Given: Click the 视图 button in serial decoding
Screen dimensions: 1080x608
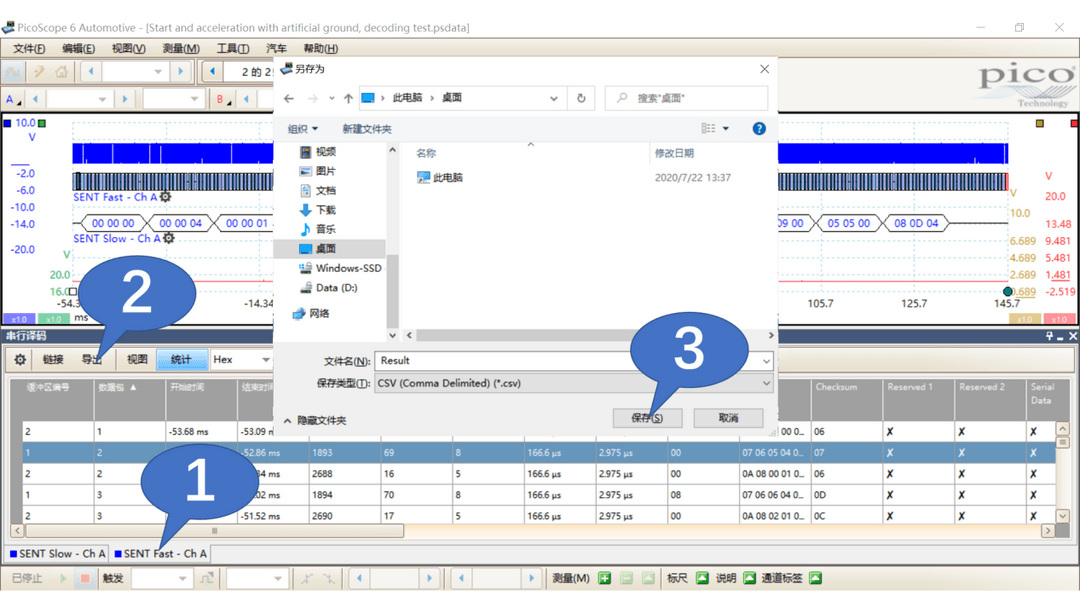Looking at the screenshot, I should click(x=137, y=359).
